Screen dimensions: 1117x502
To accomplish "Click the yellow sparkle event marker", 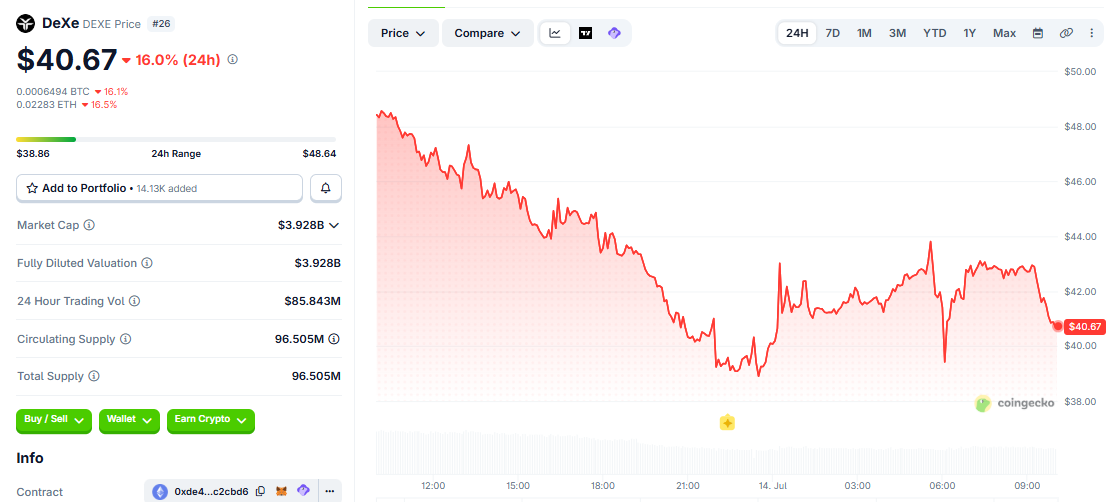I will pos(727,423).
